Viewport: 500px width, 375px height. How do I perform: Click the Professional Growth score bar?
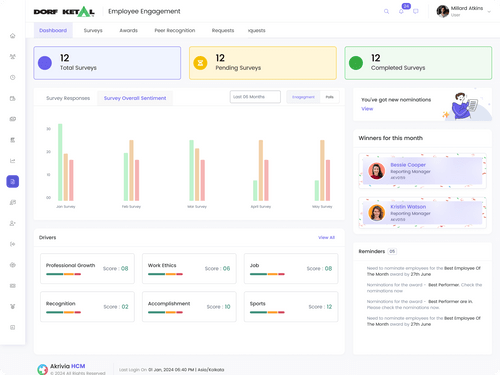coord(64,274)
